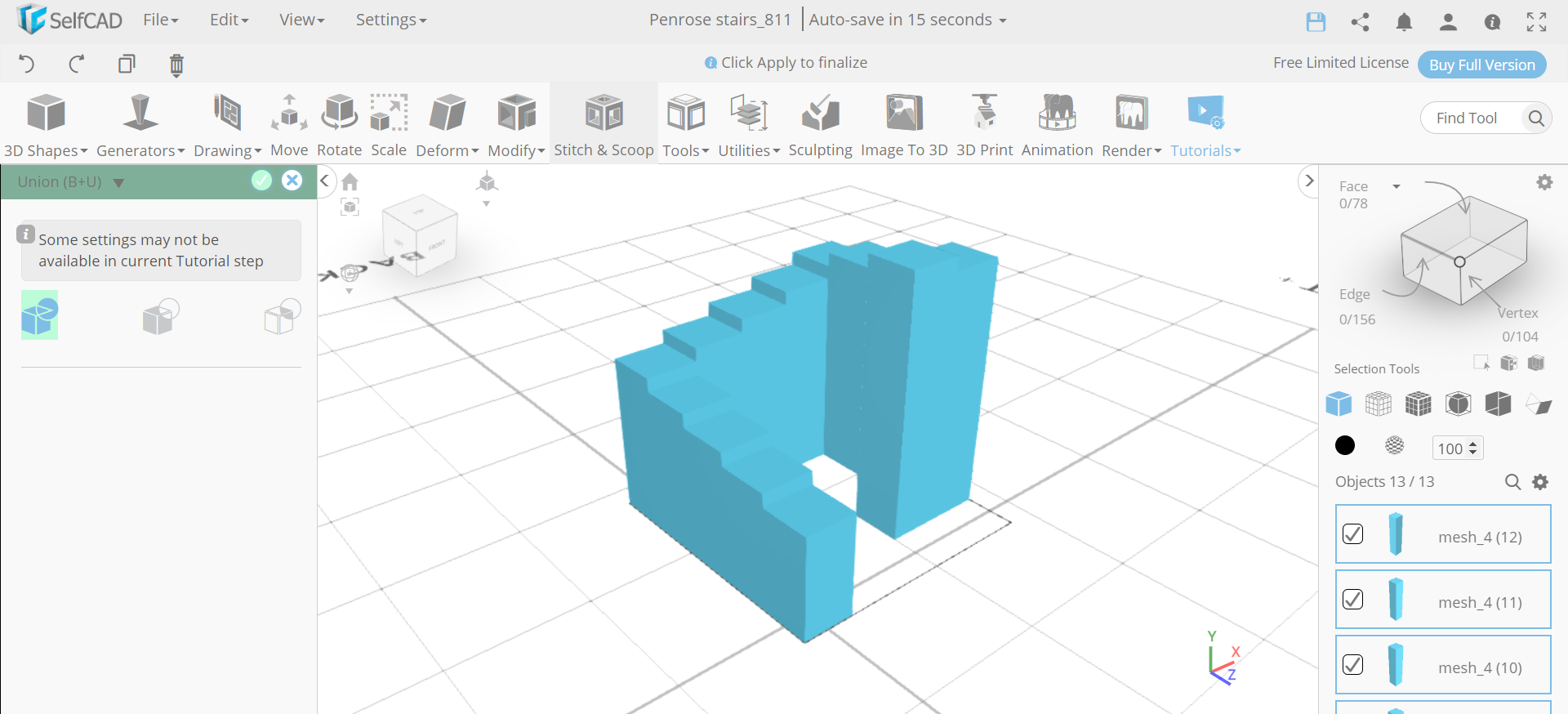Share the project via share icon

pyautogui.click(x=1360, y=22)
